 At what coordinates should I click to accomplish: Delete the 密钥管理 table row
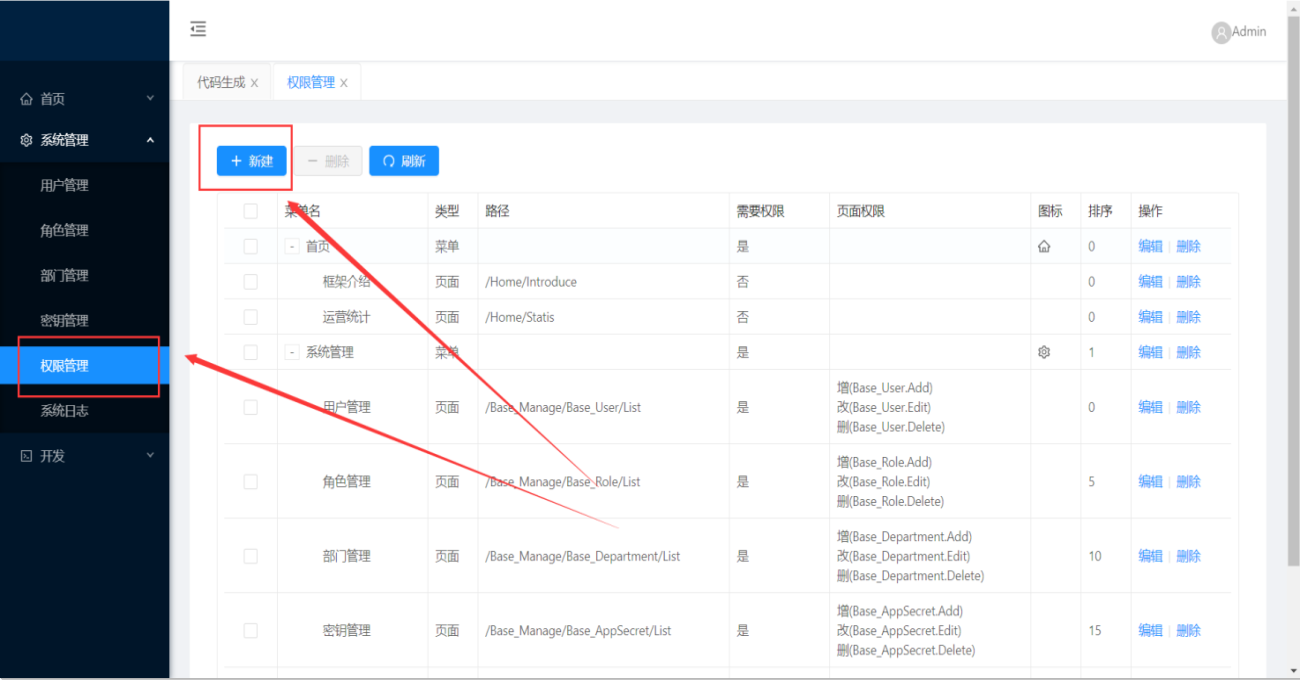click(1188, 630)
